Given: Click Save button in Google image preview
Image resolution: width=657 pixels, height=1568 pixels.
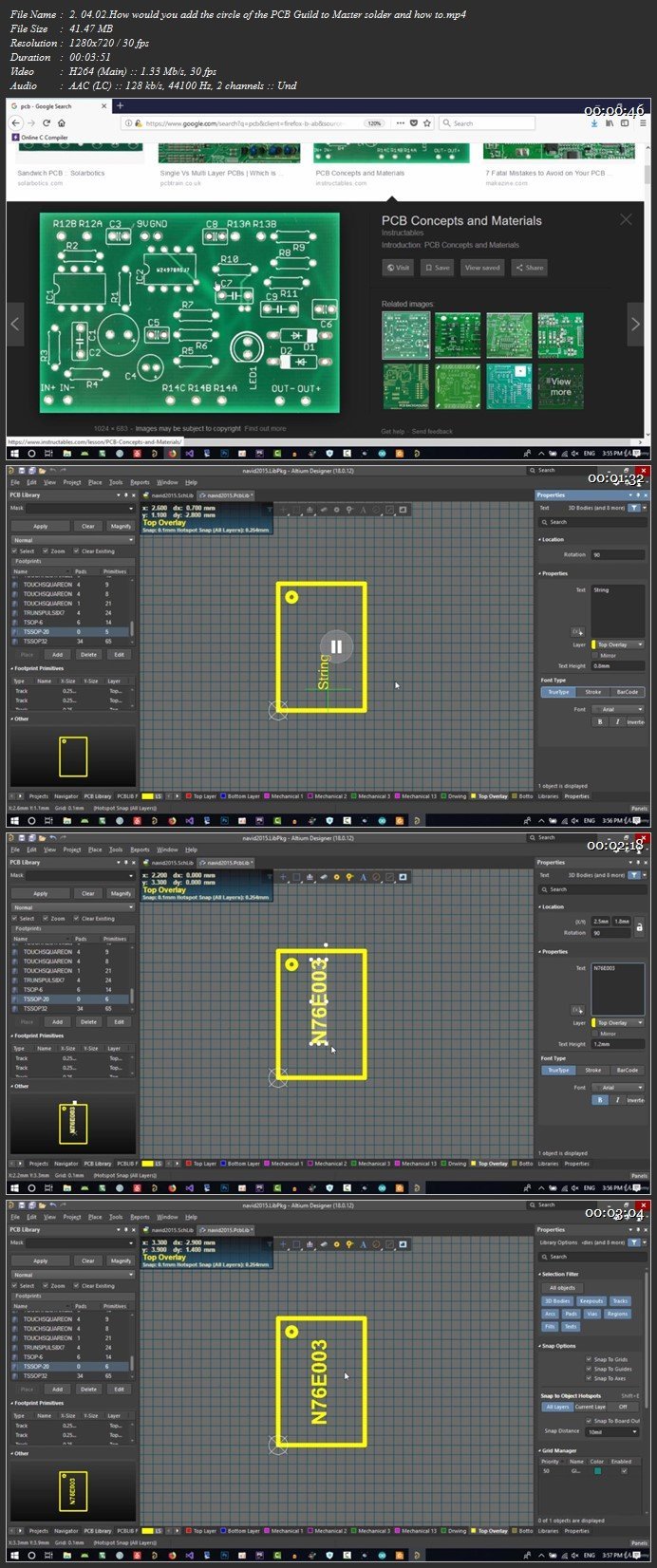Looking at the screenshot, I should click(x=438, y=268).
